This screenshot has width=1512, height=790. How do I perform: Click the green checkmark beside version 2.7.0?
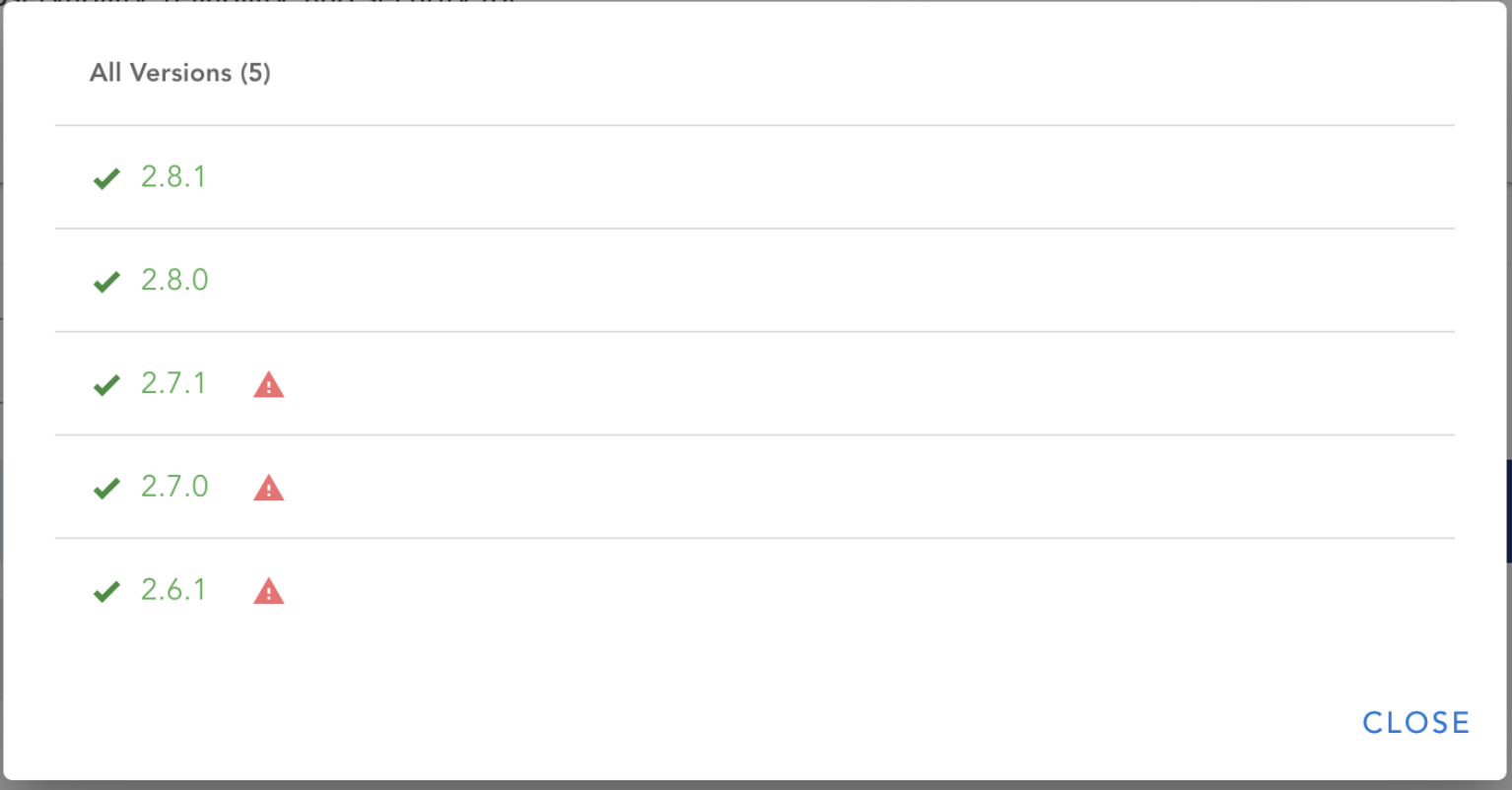pos(106,489)
